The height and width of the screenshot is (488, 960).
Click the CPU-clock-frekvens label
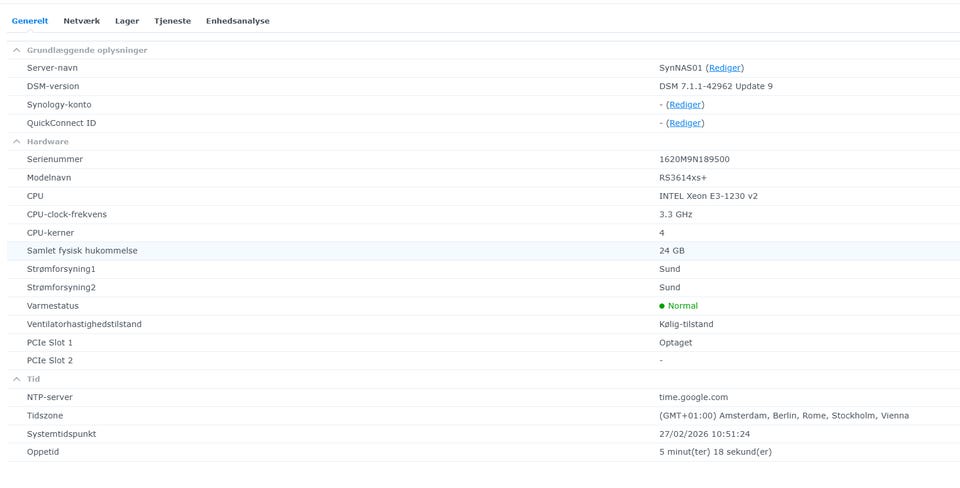coord(67,214)
